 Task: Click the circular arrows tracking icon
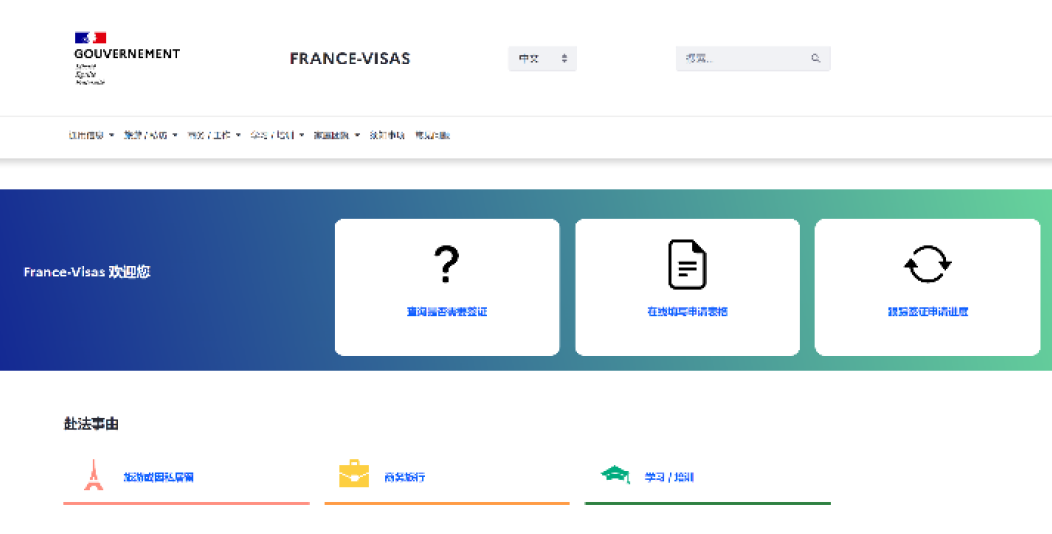[x=927, y=264]
